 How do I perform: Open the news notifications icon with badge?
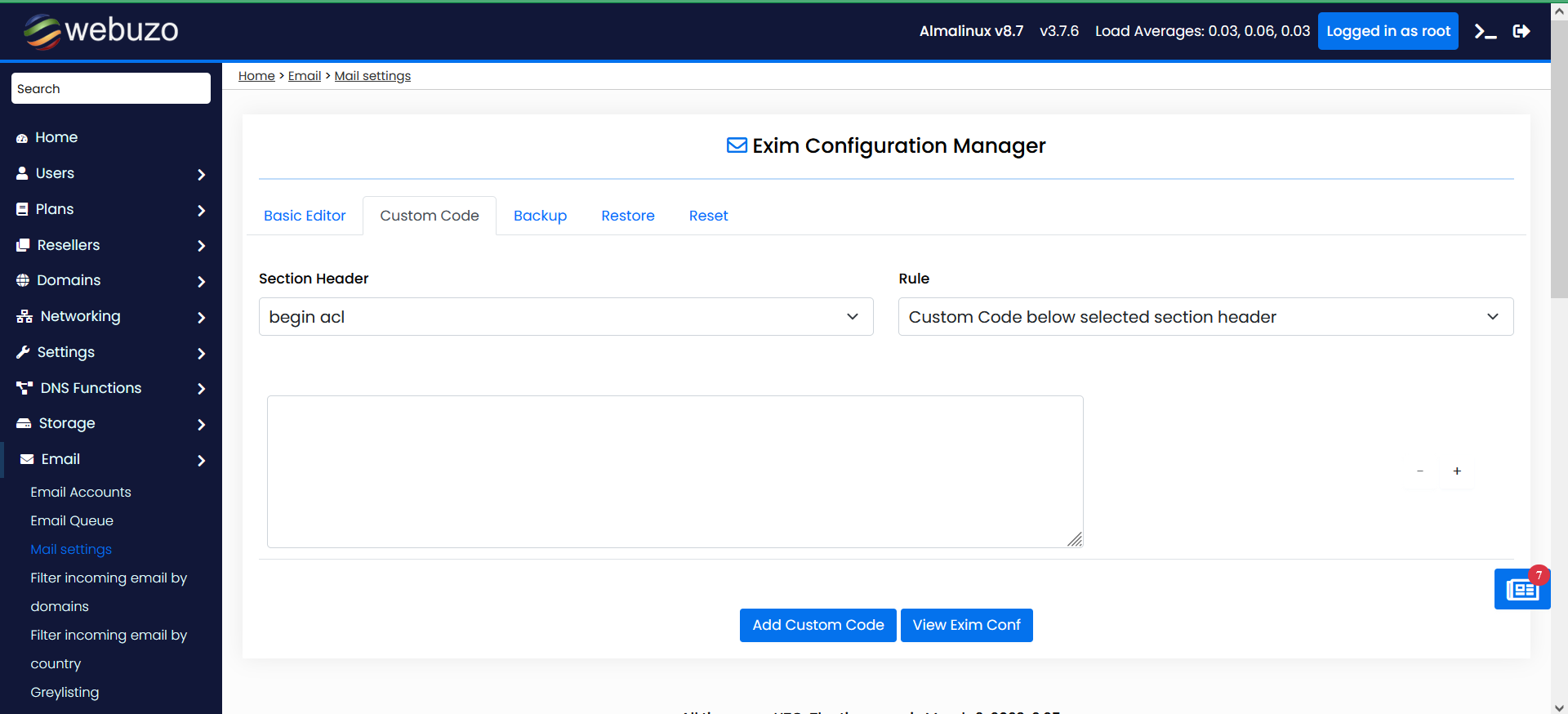point(1521,589)
